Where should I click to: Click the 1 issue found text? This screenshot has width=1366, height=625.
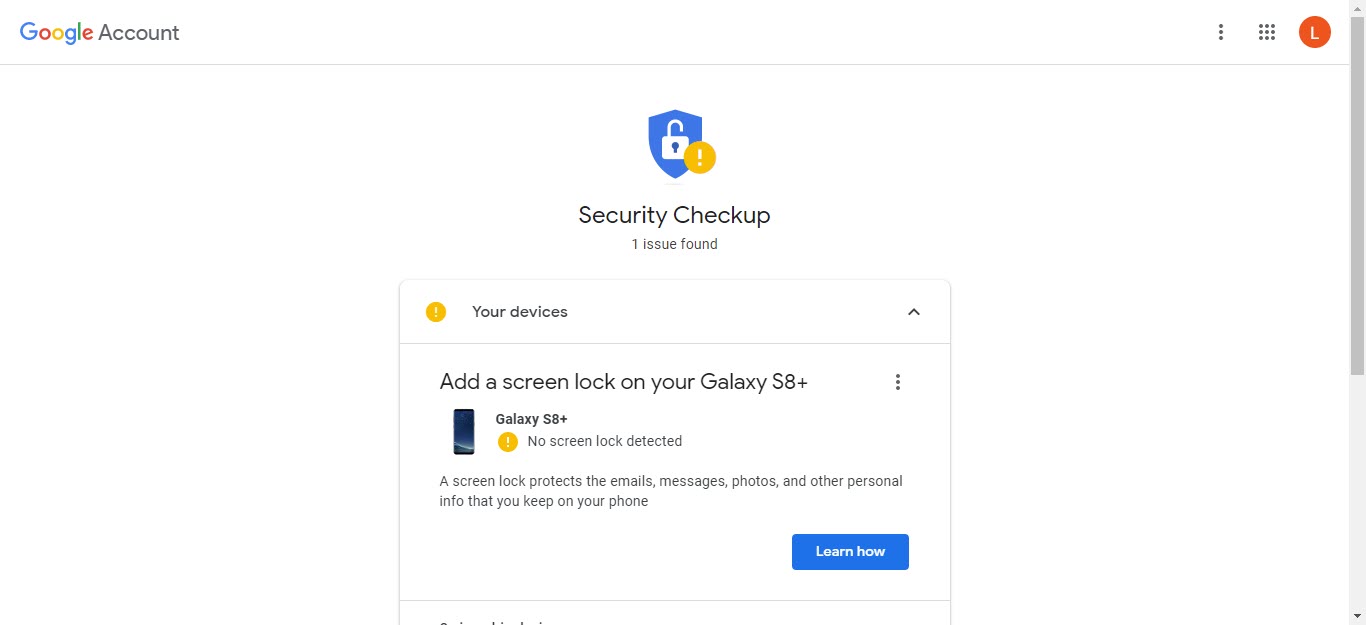pos(674,244)
